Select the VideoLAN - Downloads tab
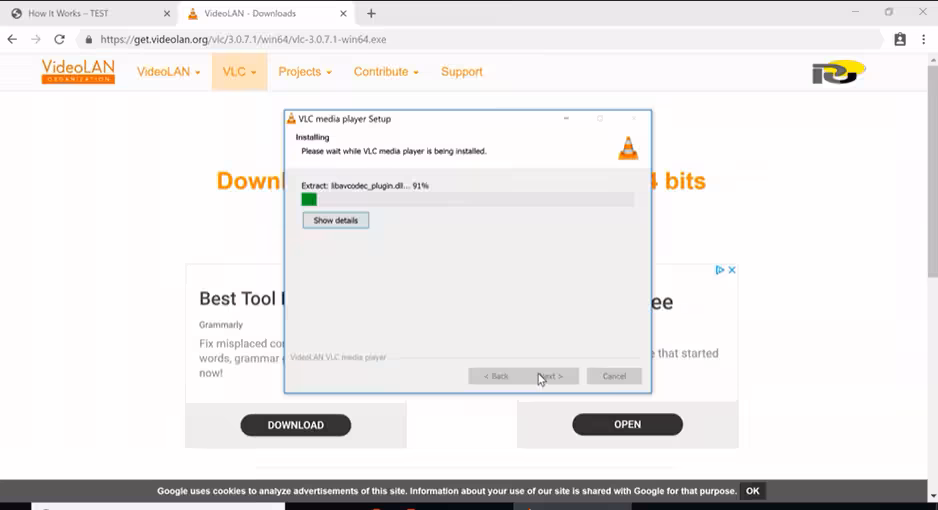Image resolution: width=938 pixels, height=510 pixels. pyautogui.click(x=267, y=13)
